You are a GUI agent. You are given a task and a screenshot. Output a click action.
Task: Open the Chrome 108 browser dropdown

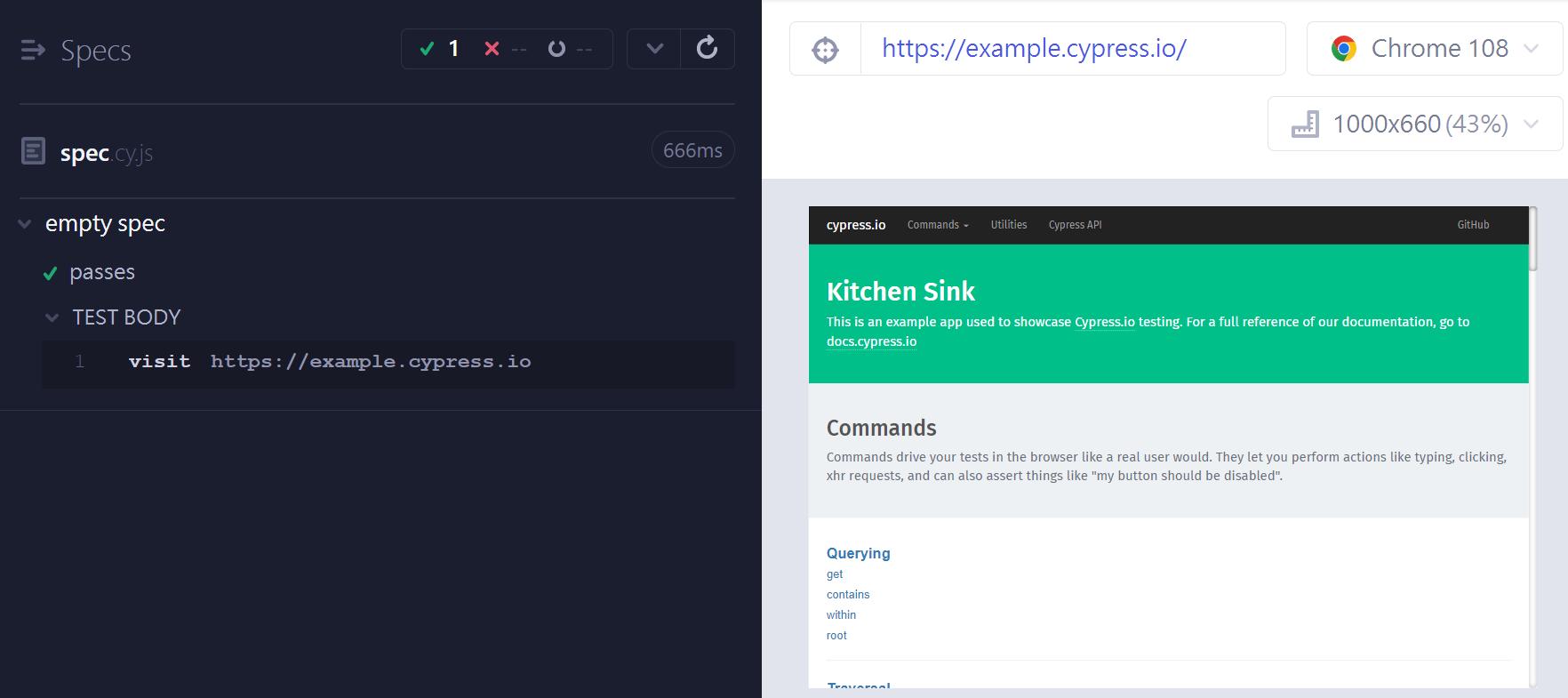1435,49
